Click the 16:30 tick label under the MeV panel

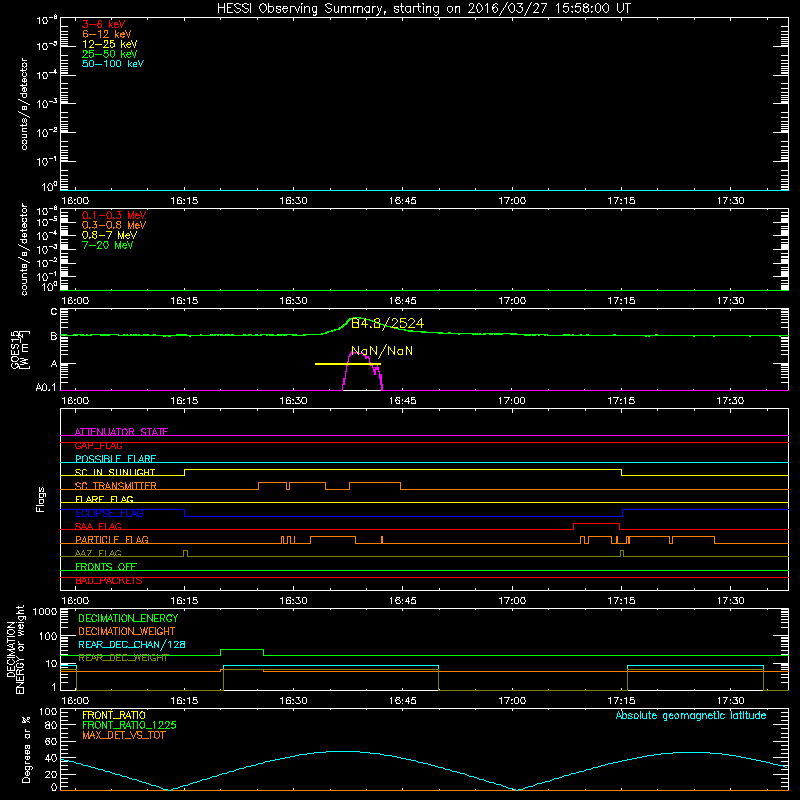293,301
